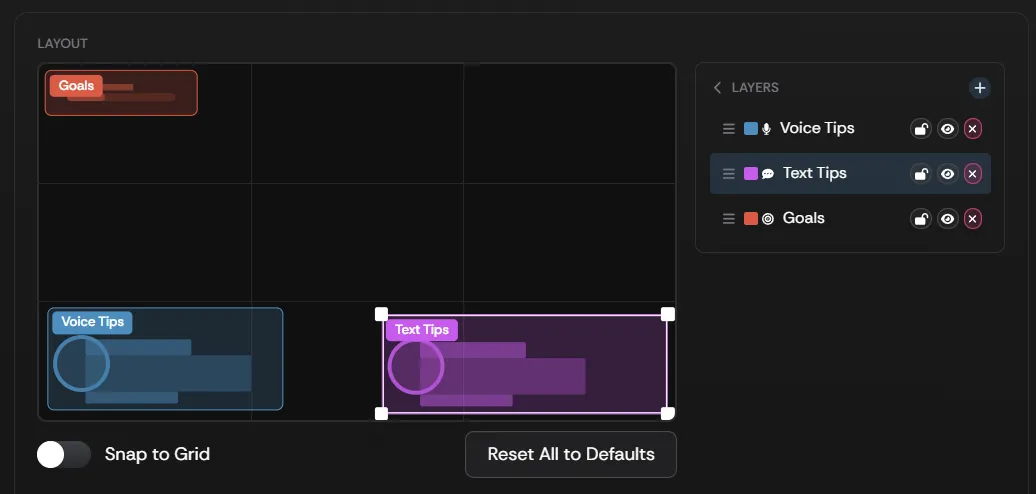This screenshot has width=1036, height=494.
Task: Click the bottom-left resize handle of Text Tips
Action: click(x=381, y=413)
